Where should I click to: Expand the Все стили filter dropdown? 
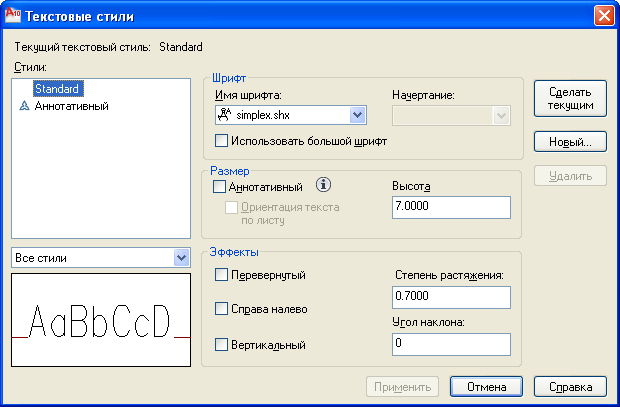[181, 258]
